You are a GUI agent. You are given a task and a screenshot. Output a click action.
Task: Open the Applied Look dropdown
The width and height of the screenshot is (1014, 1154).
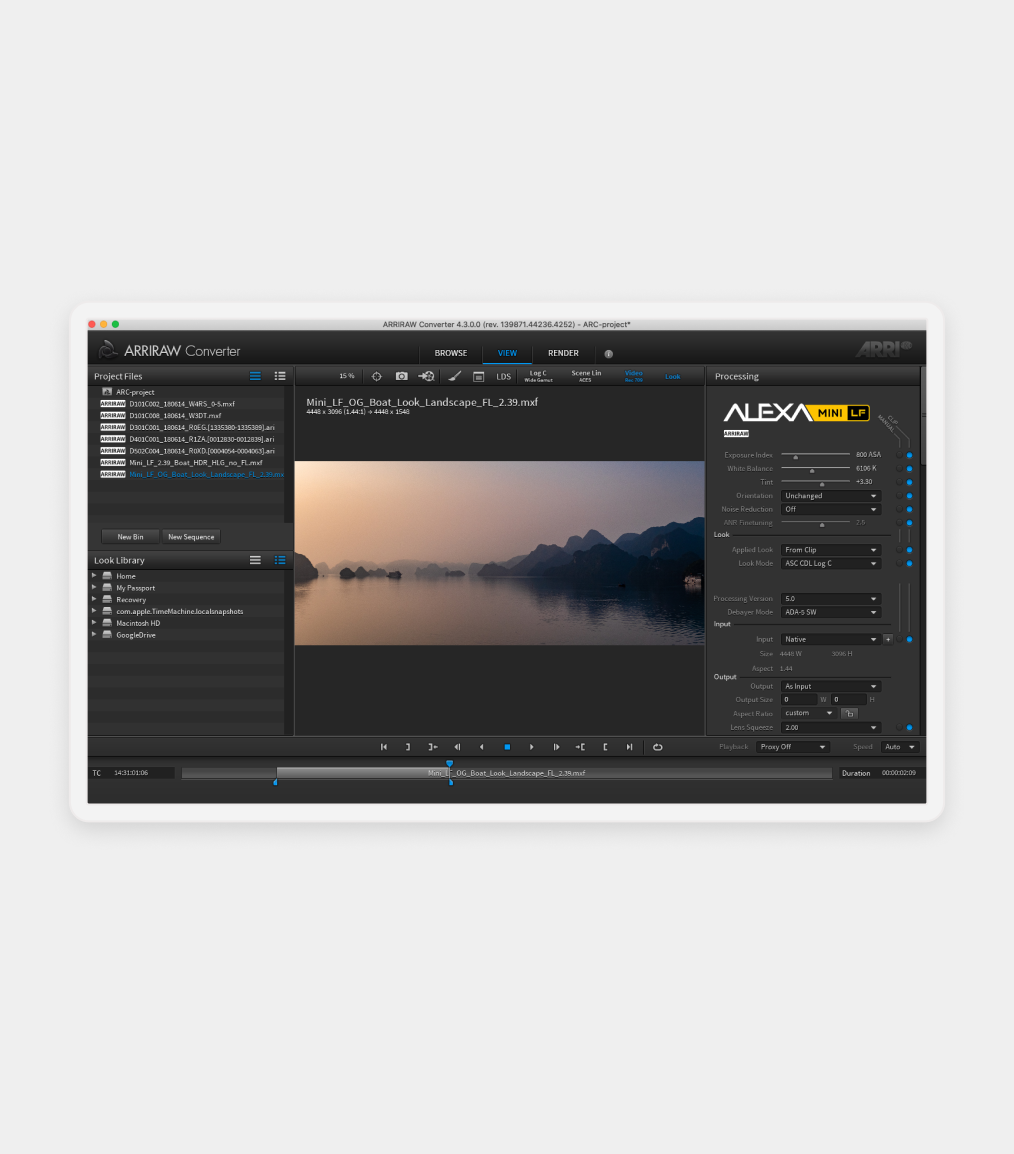[831, 550]
